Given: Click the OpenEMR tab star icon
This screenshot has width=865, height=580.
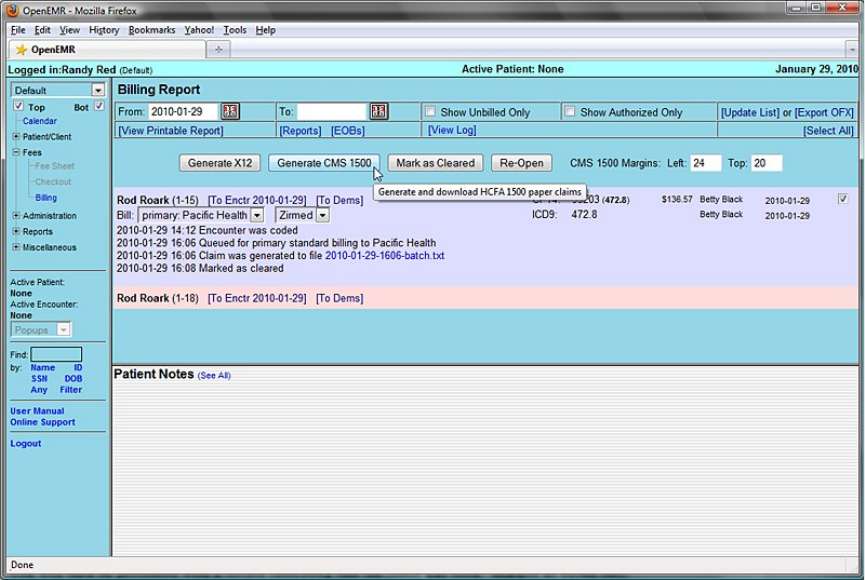Looking at the screenshot, I should click(x=21, y=50).
